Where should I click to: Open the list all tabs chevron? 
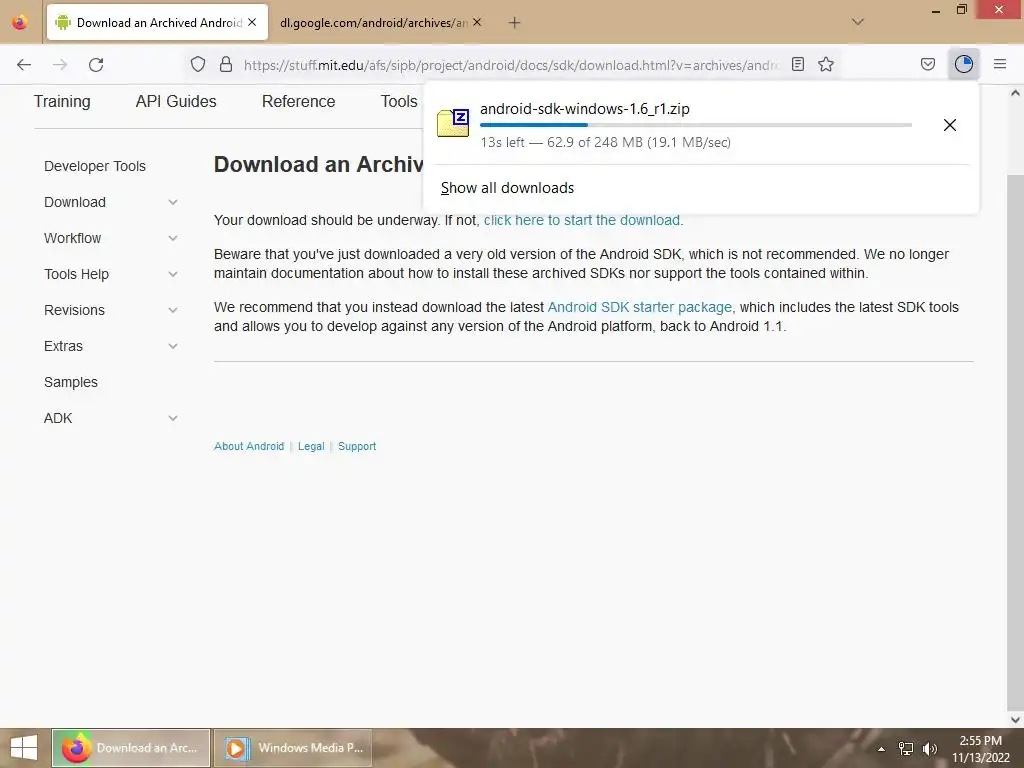(x=858, y=22)
